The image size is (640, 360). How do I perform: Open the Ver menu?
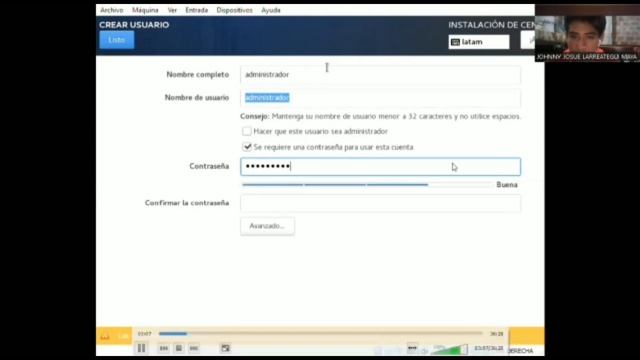pyautogui.click(x=172, y=10)
